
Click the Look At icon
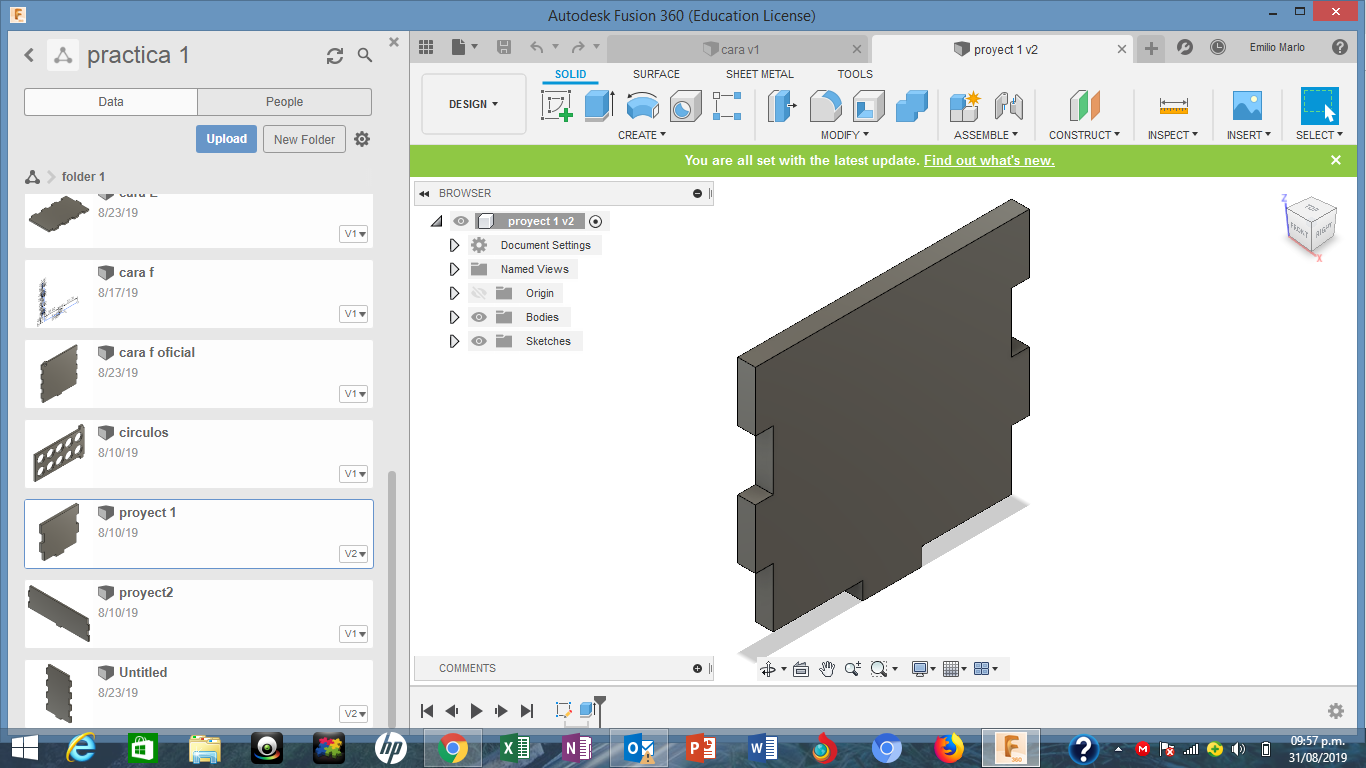[x=800, y=669]
